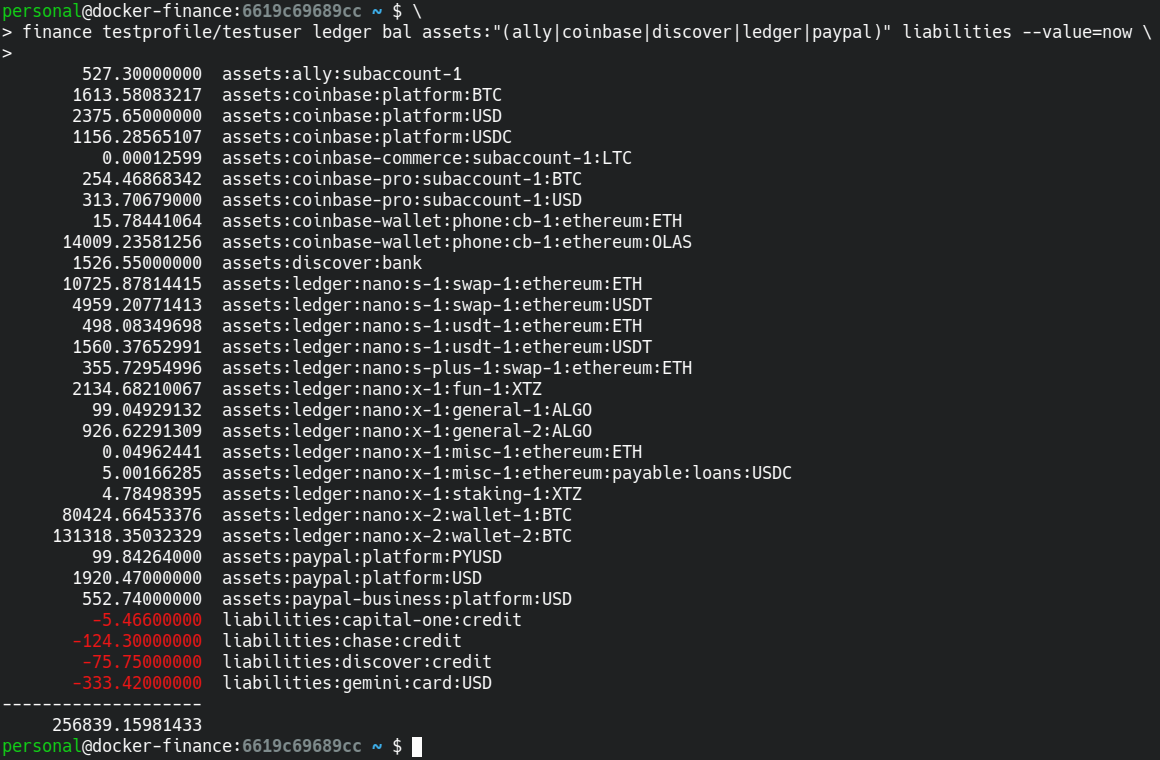Click the liabilities:discover:credit account name

[357, 662]
